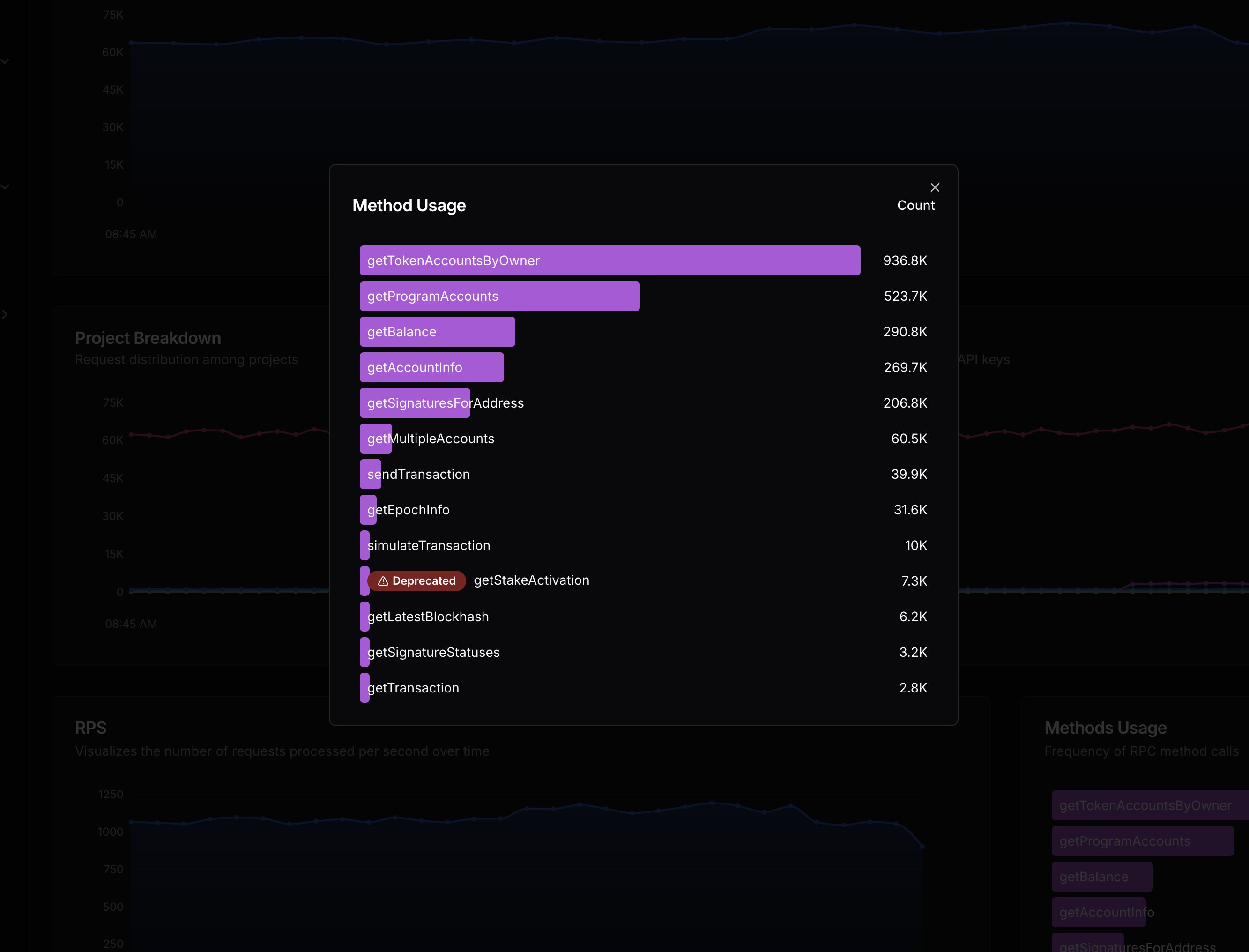This screenshot has height=952, width=1249.
Task: Click the getProgramAccounts bar
Action: point(499,296)
